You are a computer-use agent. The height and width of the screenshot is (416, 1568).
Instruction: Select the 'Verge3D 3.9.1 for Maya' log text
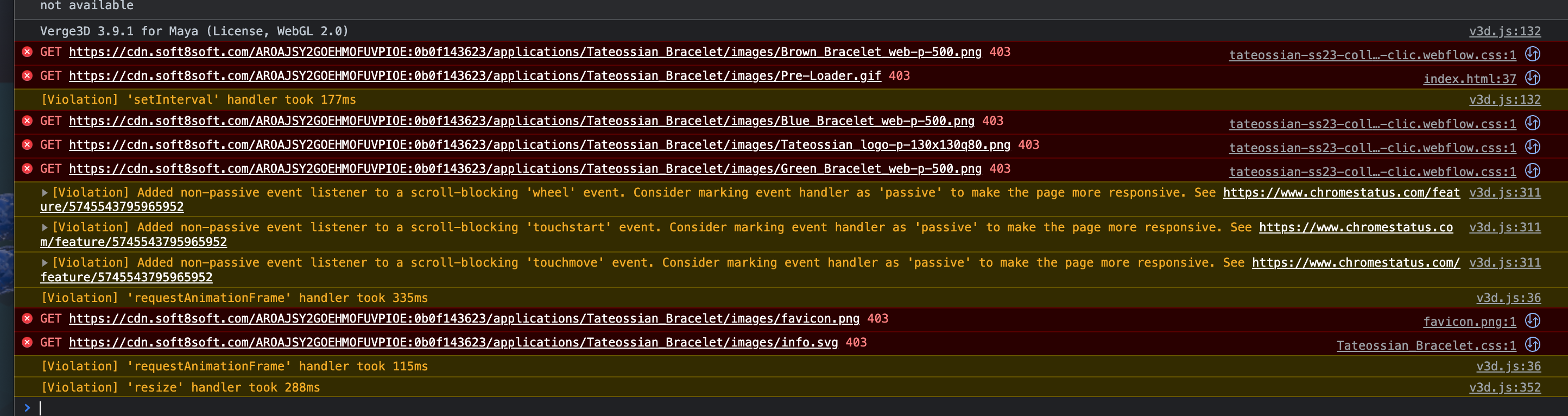[194, 31]
